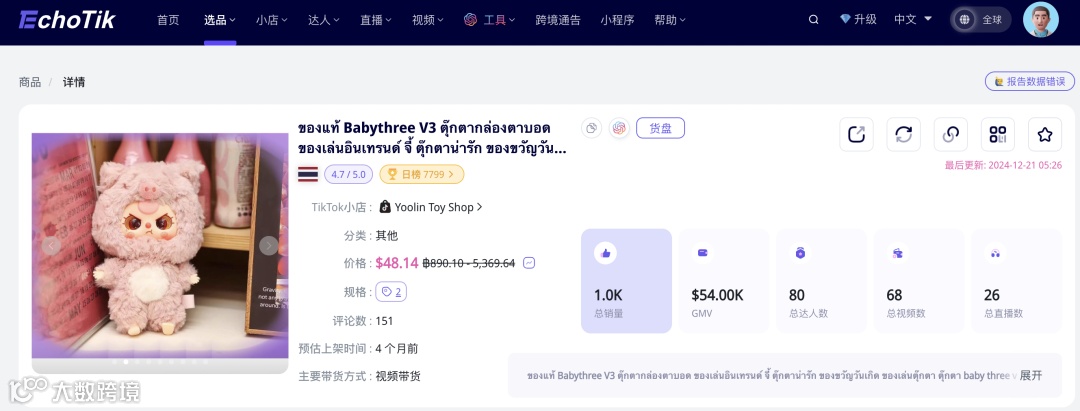Open 小程序 menu item

click(x=617, y=21)
